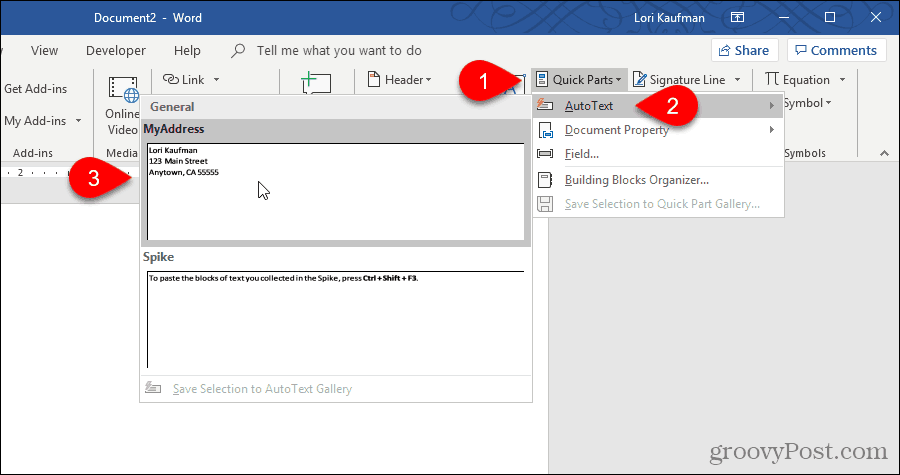Viewport: 900px width, 475px height.
Task: Click the AutoText icon in menu
Action: pyautogui.click(x=545, y=106)
